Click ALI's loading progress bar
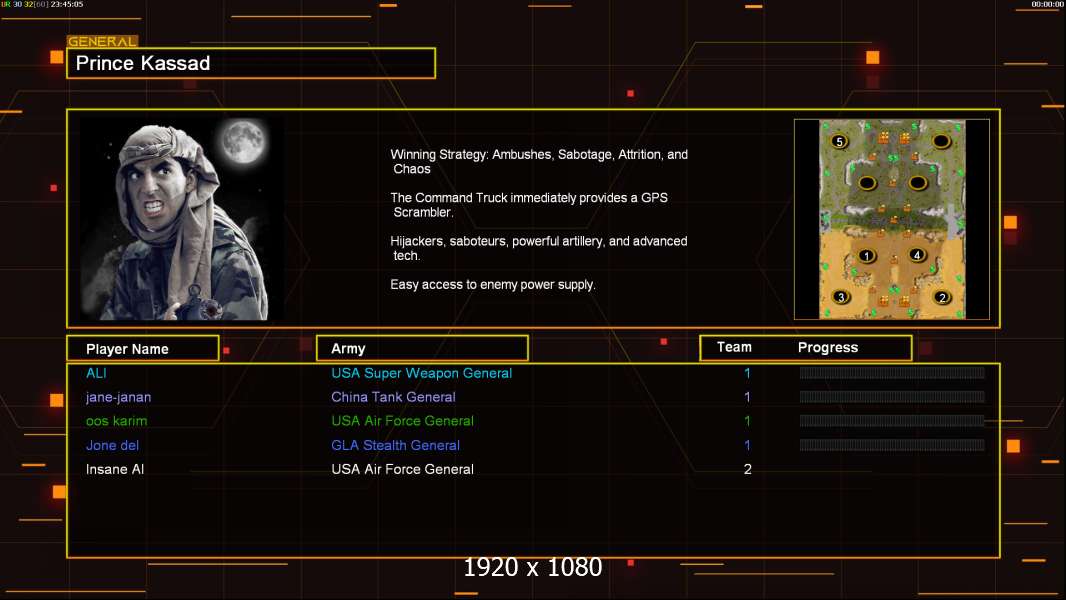 tap(892, 372)
